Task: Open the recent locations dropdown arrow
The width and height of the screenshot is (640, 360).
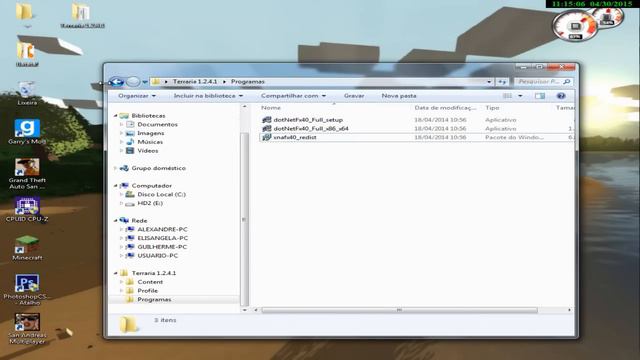Action: (x=145, y=82)
